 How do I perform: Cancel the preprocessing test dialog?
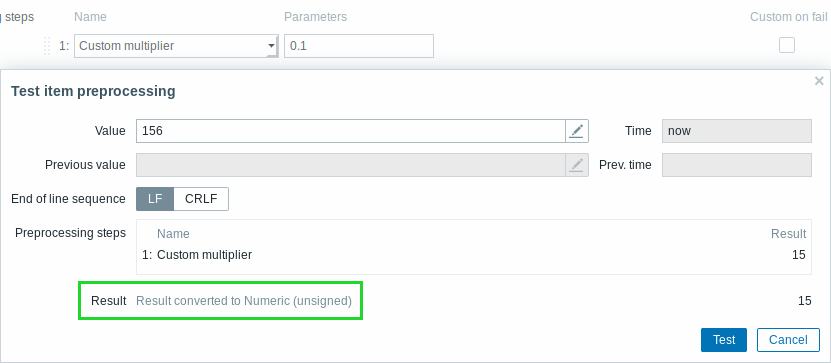click(788, 340)
